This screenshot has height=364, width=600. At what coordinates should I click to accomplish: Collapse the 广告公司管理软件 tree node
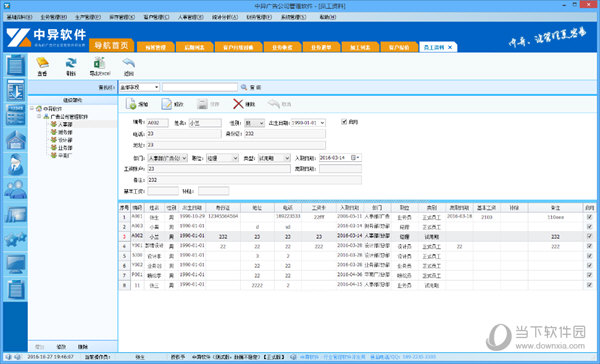[x=39, y=116]
